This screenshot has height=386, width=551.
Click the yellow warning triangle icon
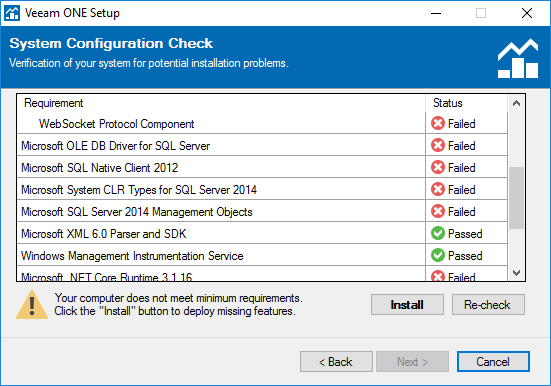[x=32, y=305]
